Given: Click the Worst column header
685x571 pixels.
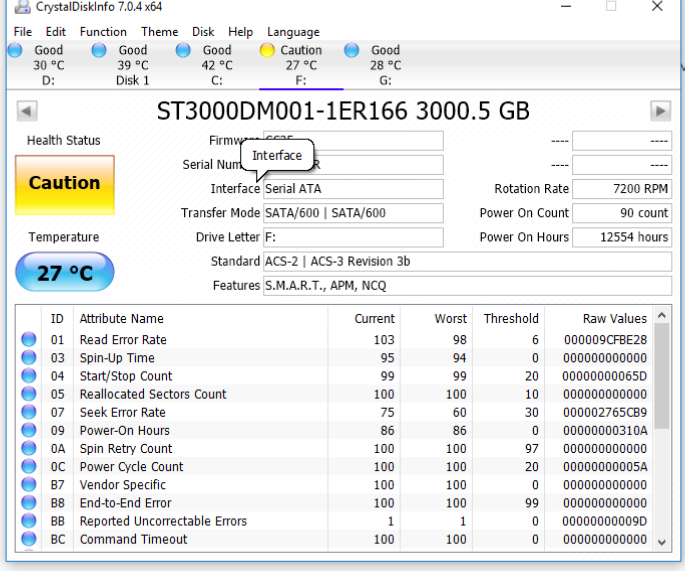Looking at the screenshot, I should click(436, 318).
